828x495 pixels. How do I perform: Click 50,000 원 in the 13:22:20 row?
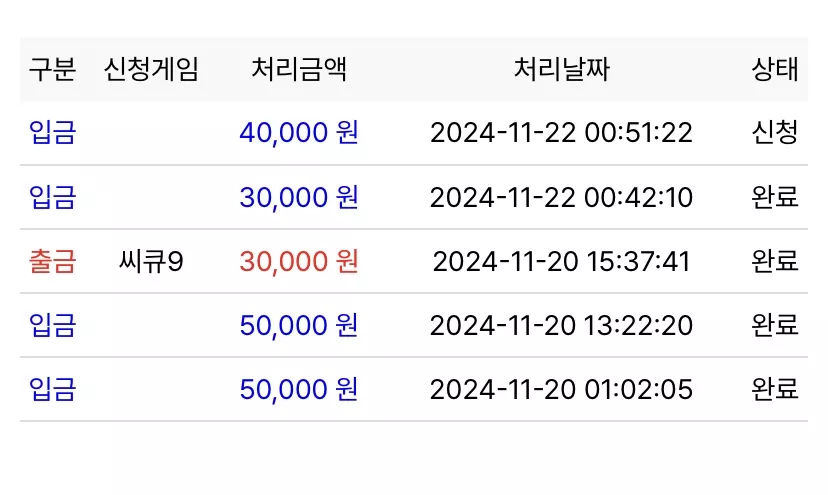pyautogui.click(x=299, y=325)
